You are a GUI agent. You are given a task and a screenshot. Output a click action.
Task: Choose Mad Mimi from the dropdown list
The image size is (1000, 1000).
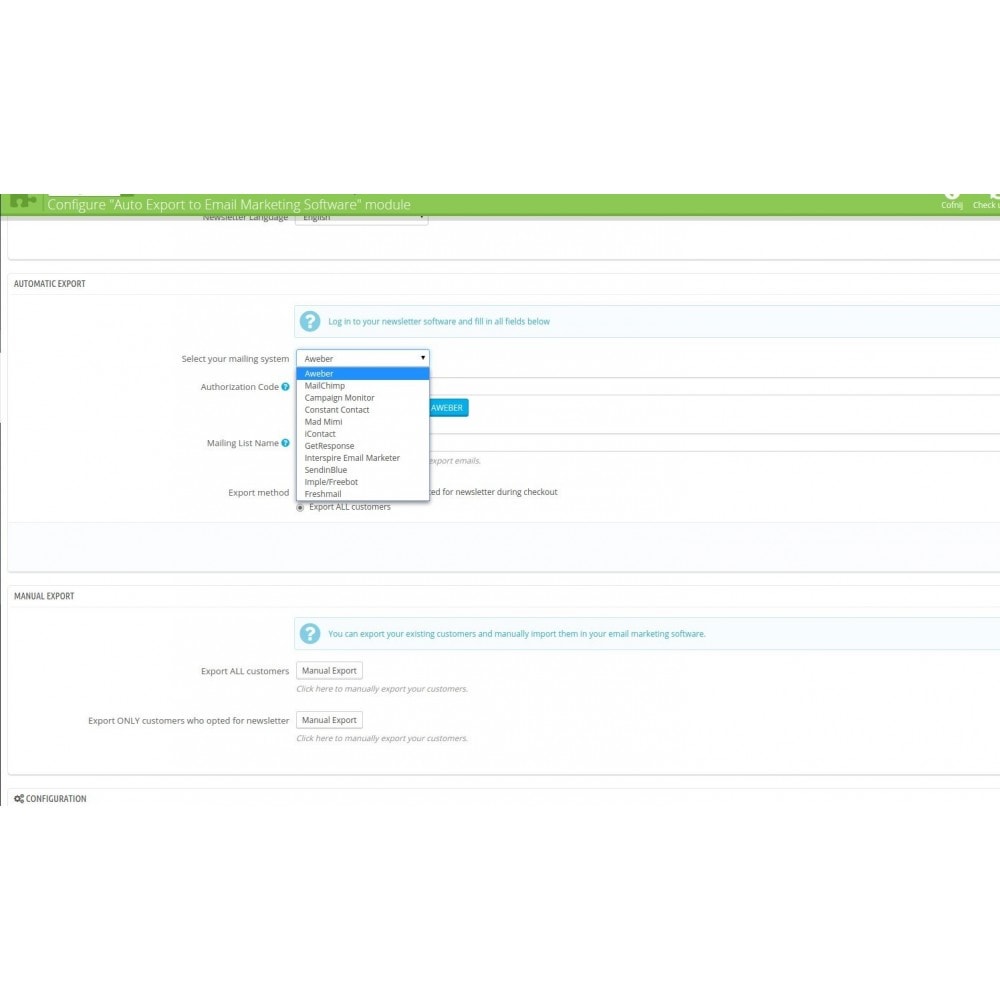tap(362, 422)
